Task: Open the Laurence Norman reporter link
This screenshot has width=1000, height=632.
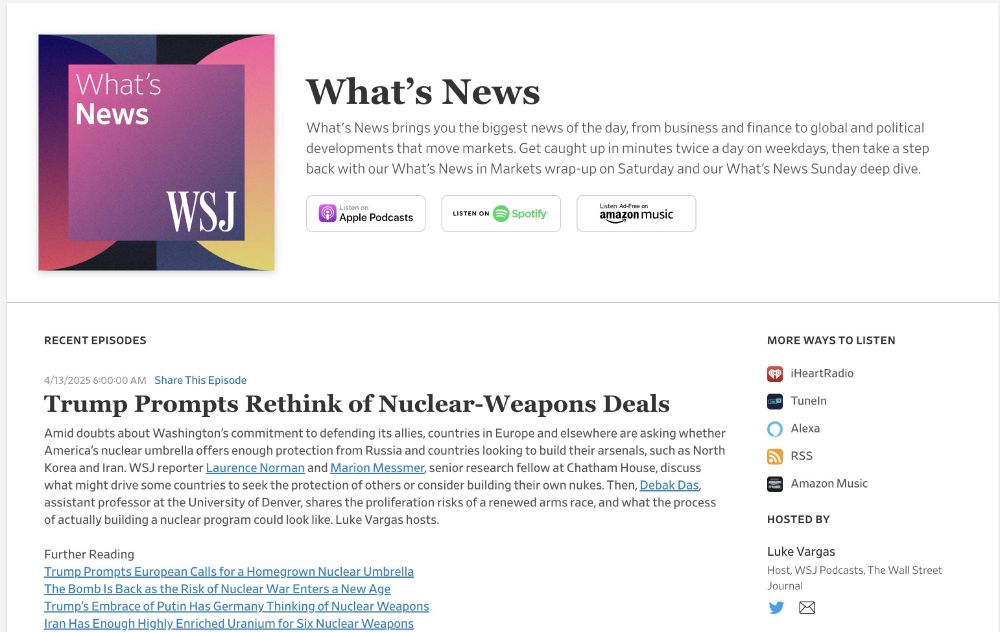Action: 255,467
